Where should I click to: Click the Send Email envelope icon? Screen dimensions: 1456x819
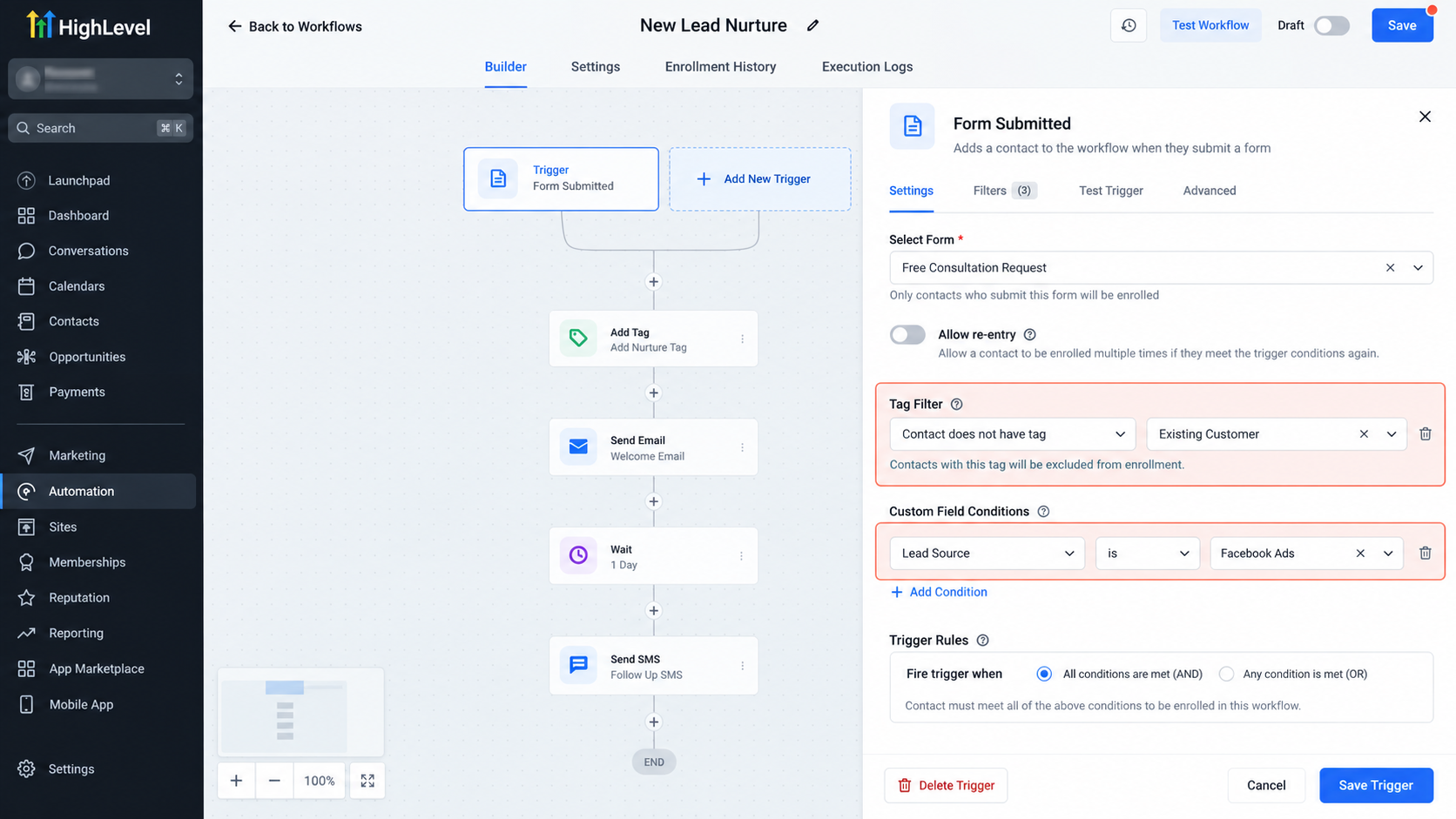point(578,447)
